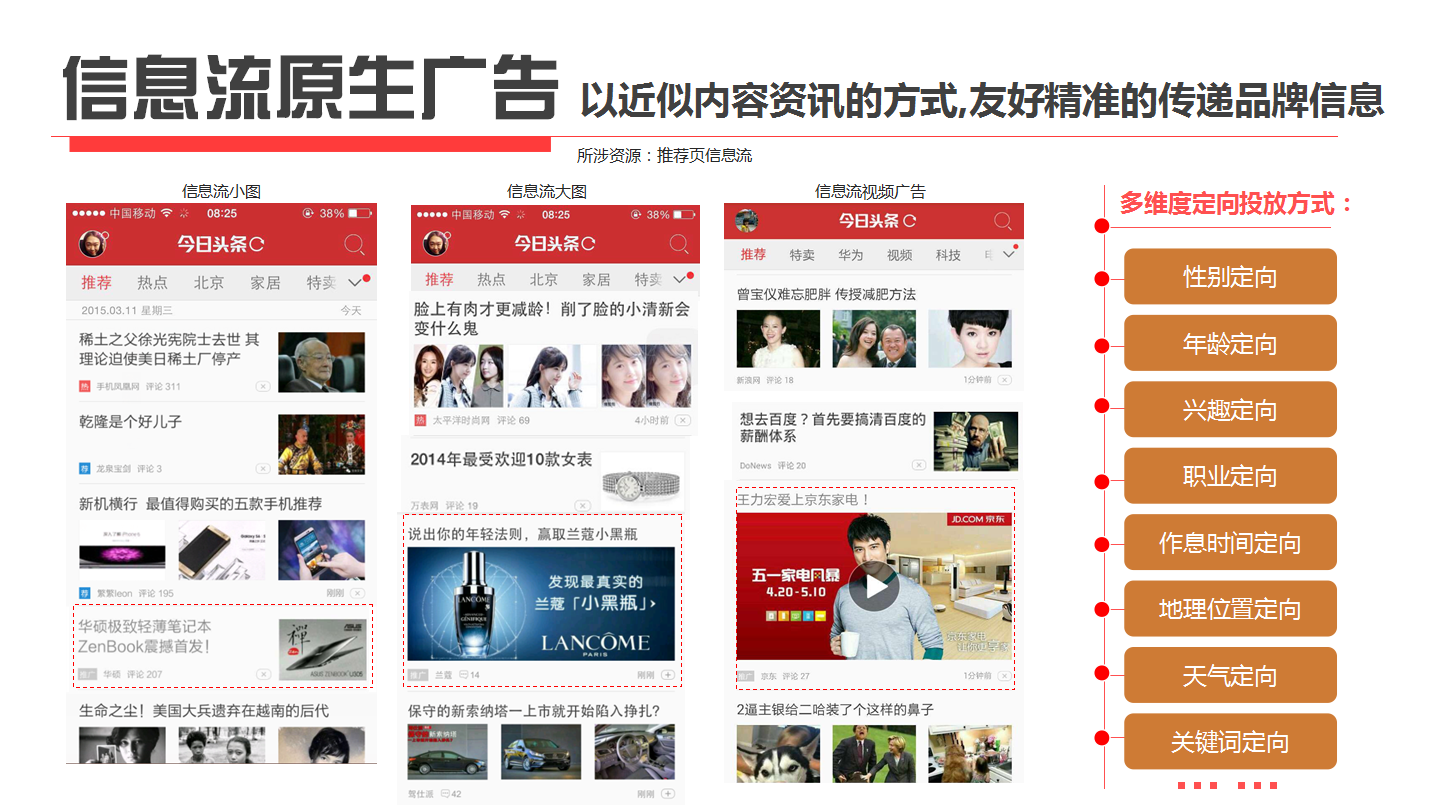Dismiss the ASUS ZenBook ad with its X

263,675
